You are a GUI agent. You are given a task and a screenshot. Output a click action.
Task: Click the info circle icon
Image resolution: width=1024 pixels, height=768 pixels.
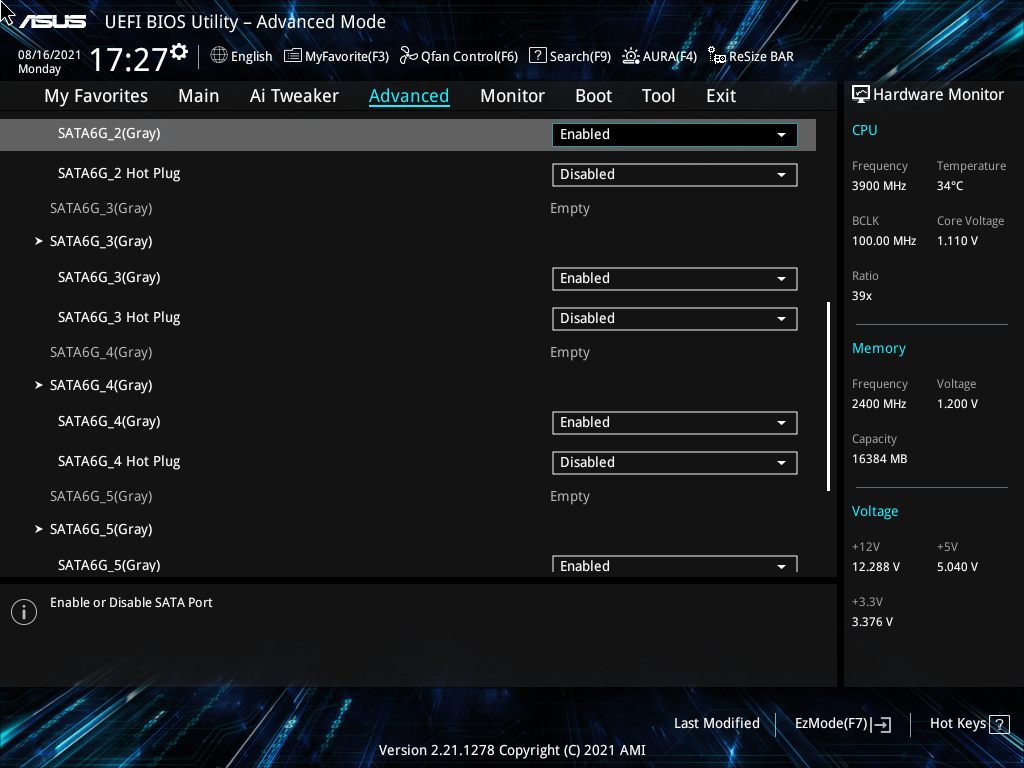coord(24,612)
